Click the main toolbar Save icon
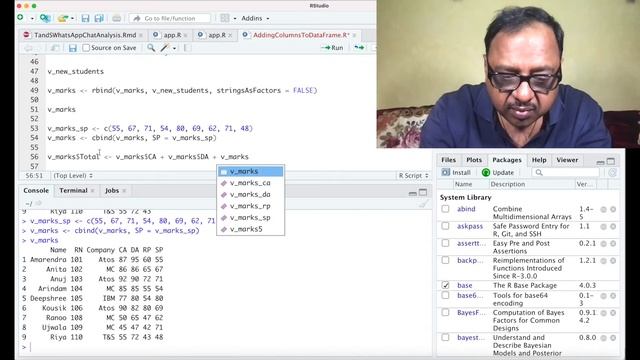This screenshot has height=360, width=640. [85, 18]
